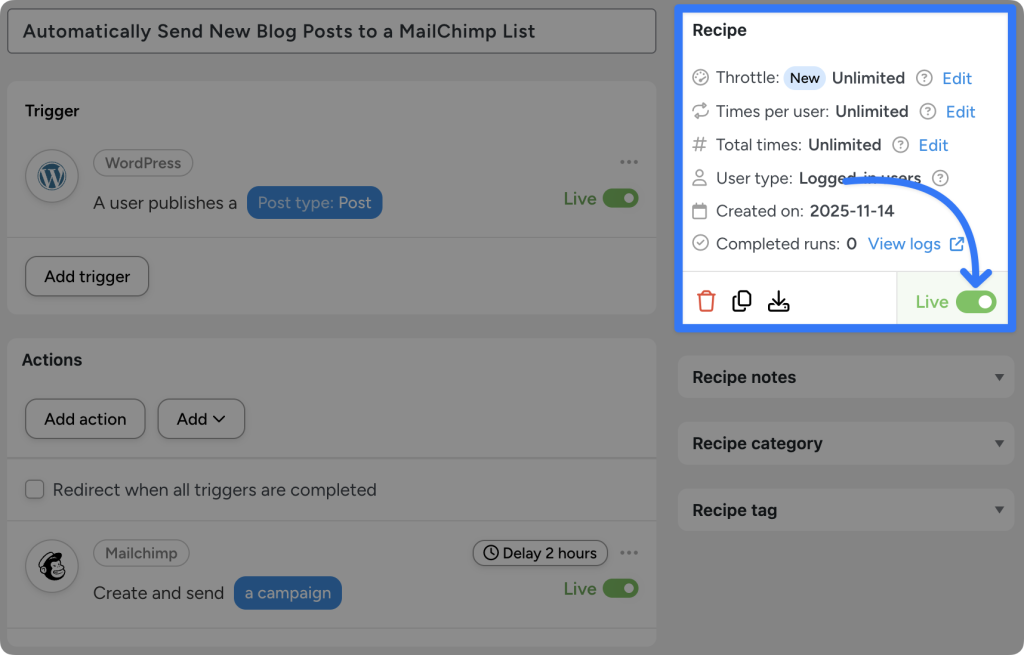Click the Mailchimp action icon

(x=51, y=566)
